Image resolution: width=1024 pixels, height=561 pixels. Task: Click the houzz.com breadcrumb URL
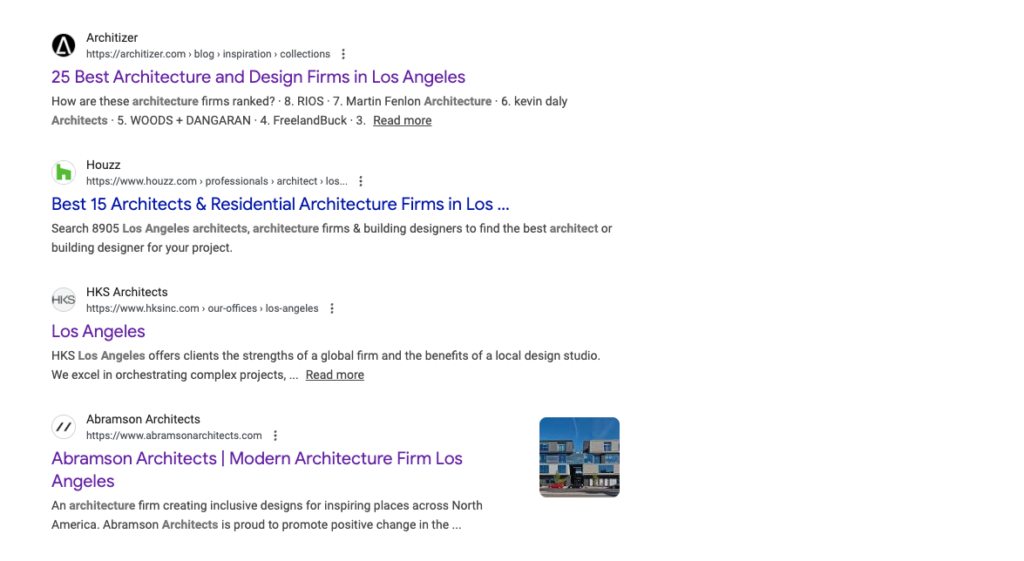tap(216, 181)
